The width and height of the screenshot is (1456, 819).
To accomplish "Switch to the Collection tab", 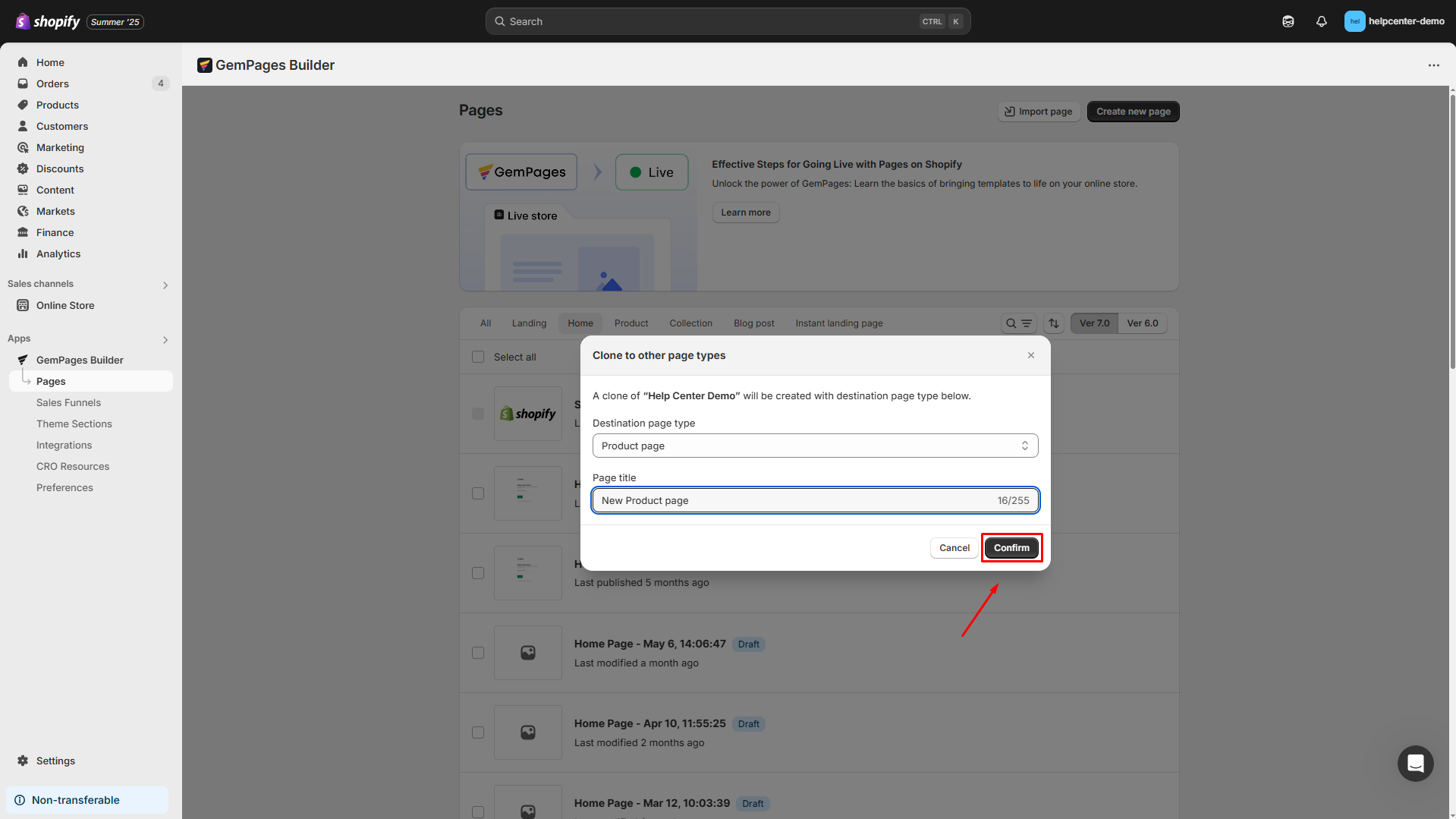I will tap(690, 323).
